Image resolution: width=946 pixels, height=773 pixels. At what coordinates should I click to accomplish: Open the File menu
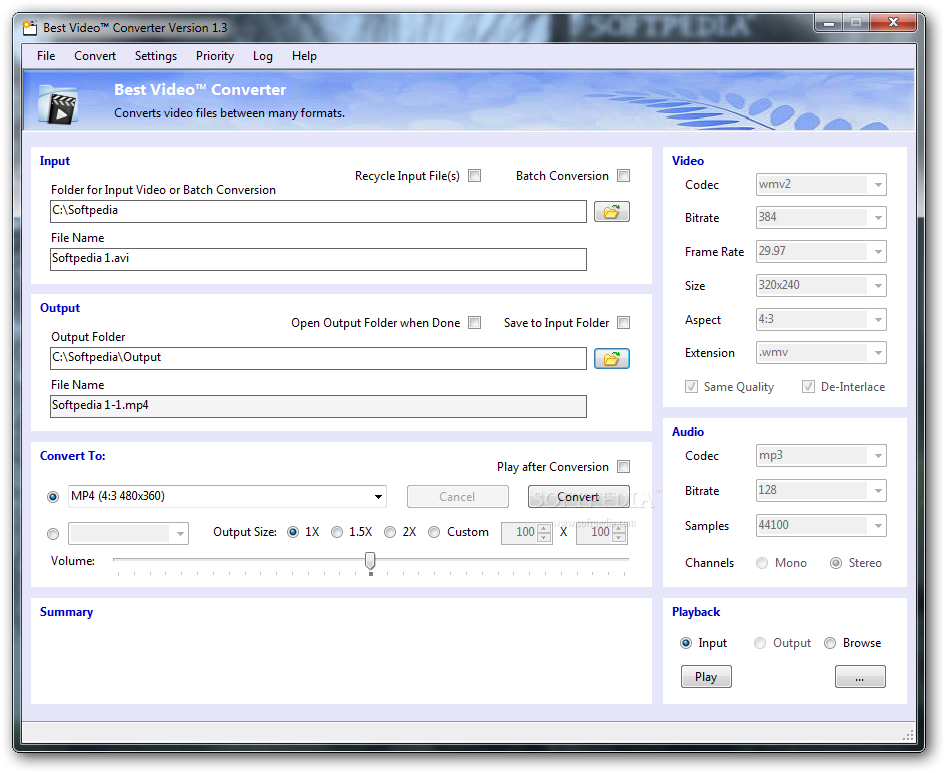[x=46, y=56]
